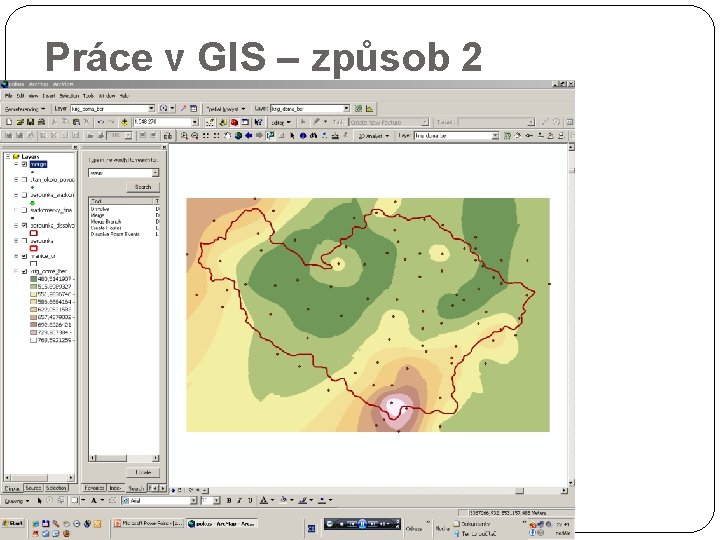Collapse the Layers tree root
Screen dimensions: 720x540
[8, 157]
